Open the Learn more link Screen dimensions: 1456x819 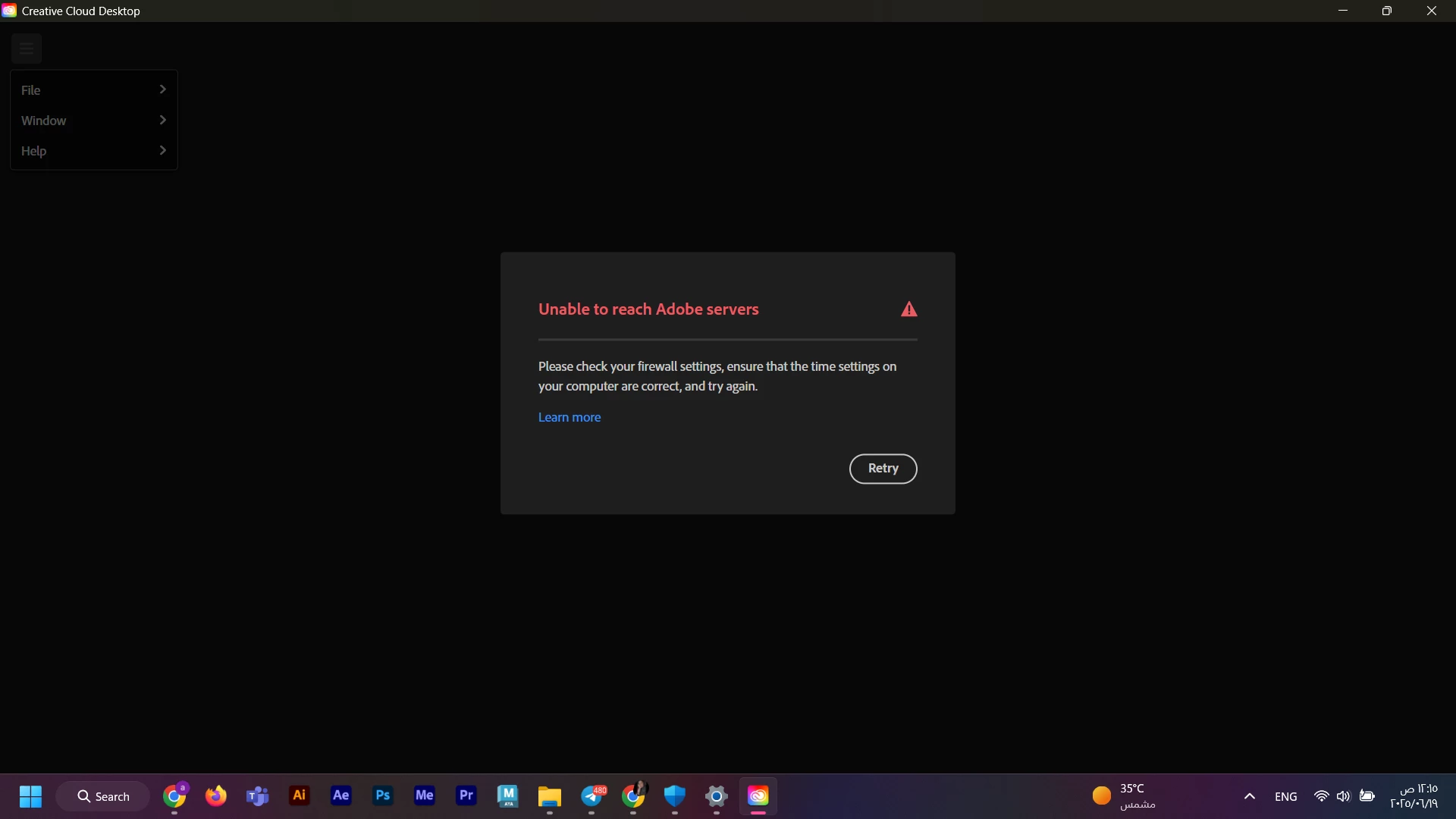(569, 417)
